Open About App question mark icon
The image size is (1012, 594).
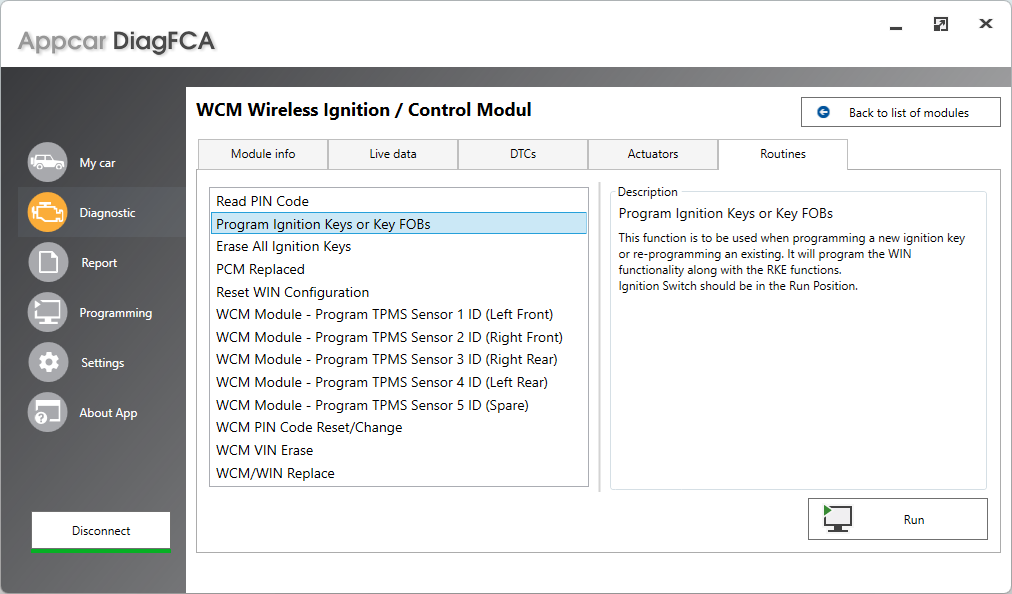tap(47, 412)
